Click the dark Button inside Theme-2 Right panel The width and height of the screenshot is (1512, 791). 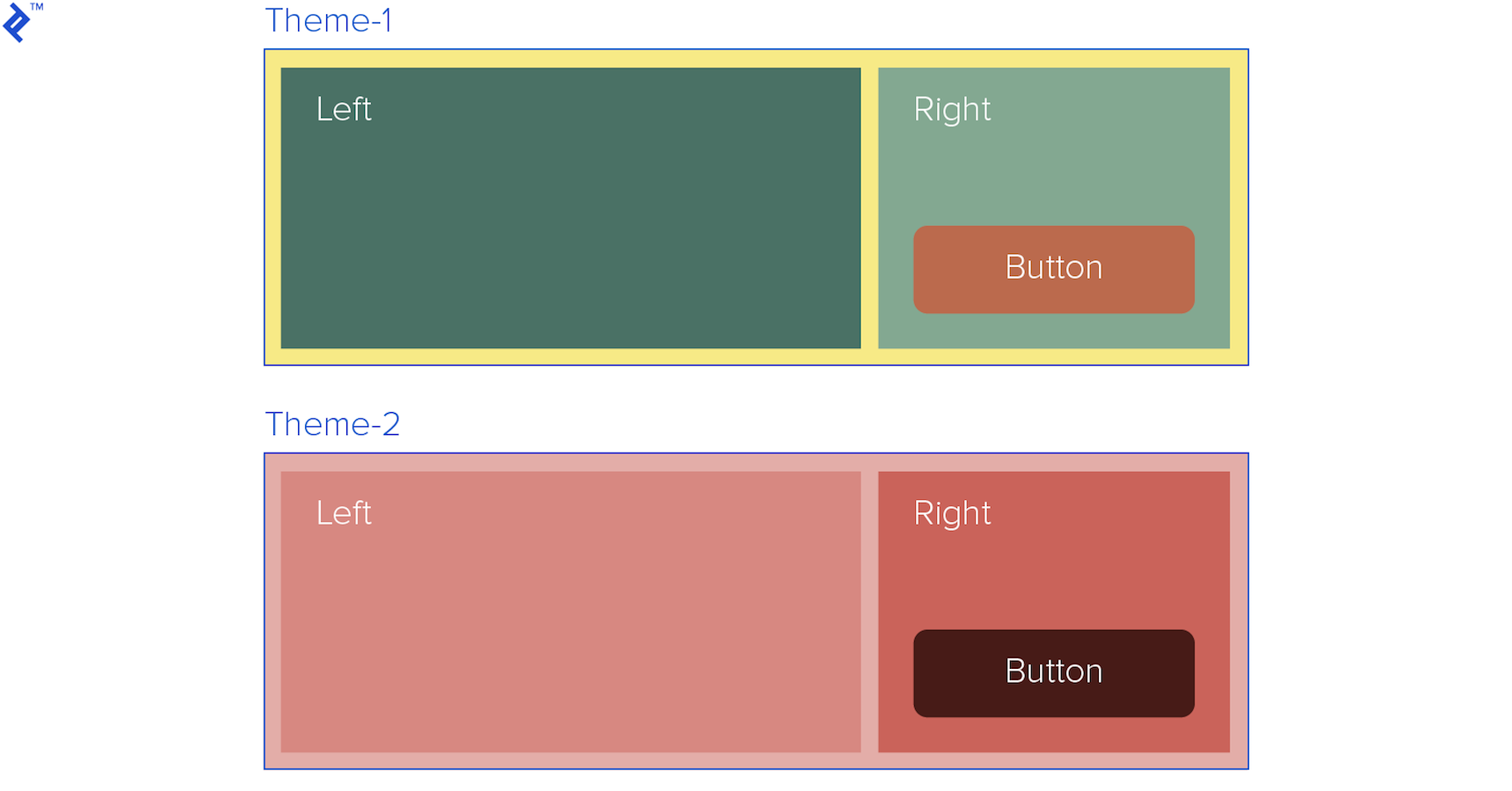(x=1052, y=672)
